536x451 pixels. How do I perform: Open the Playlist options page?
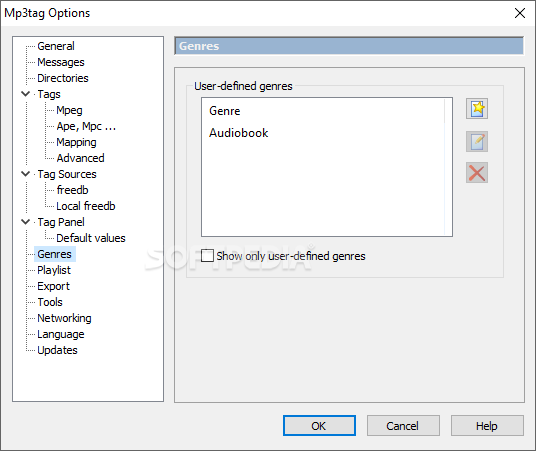point(54,270)
